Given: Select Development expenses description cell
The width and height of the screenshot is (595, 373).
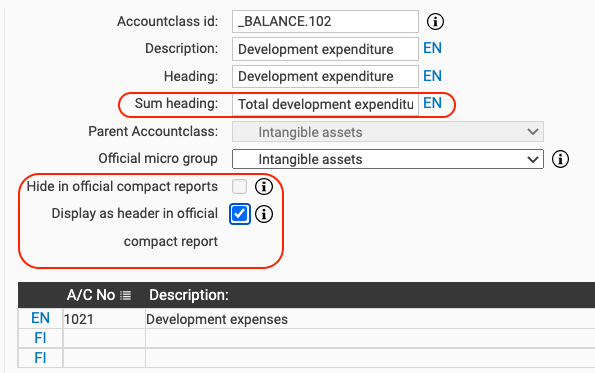Looking at the screenshot, I should [370, 319].
